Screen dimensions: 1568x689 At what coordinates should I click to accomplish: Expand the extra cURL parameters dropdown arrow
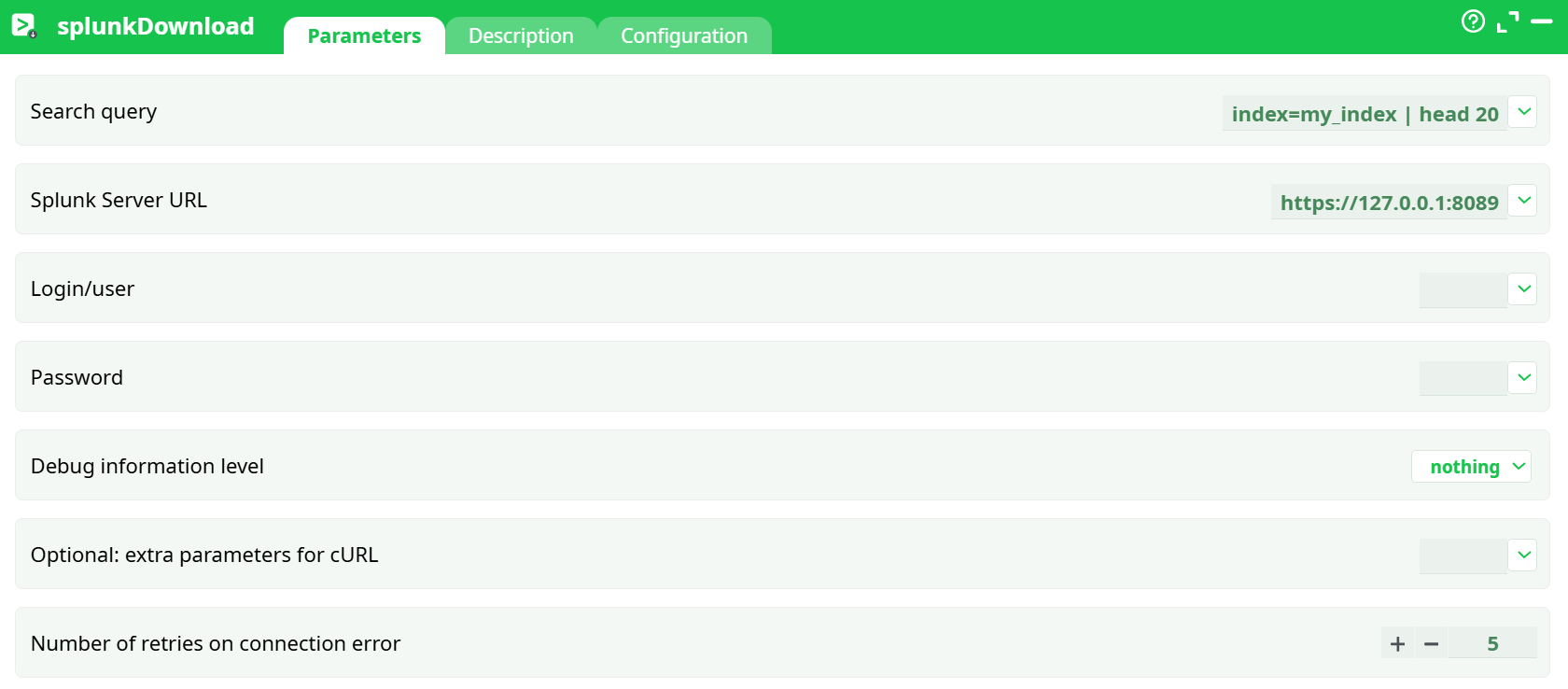[1523, 555]
